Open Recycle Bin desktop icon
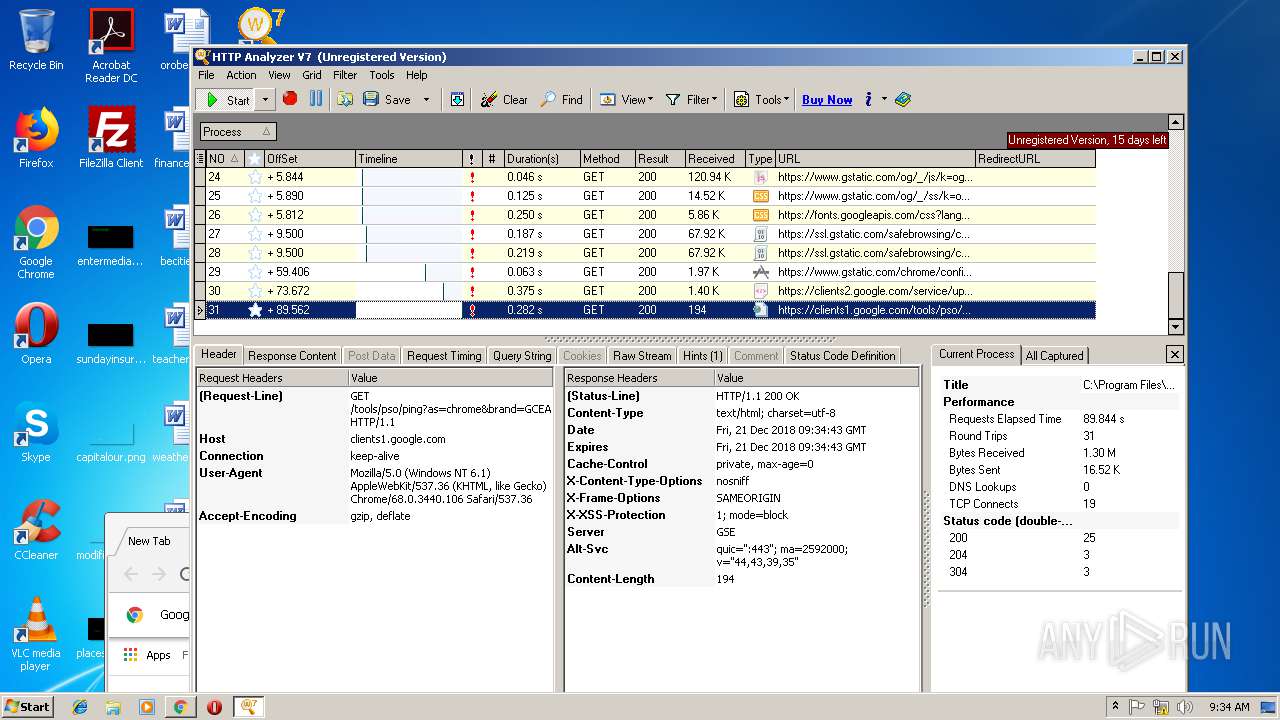This screenshot has width=1280, height=720. coord(36,40)
